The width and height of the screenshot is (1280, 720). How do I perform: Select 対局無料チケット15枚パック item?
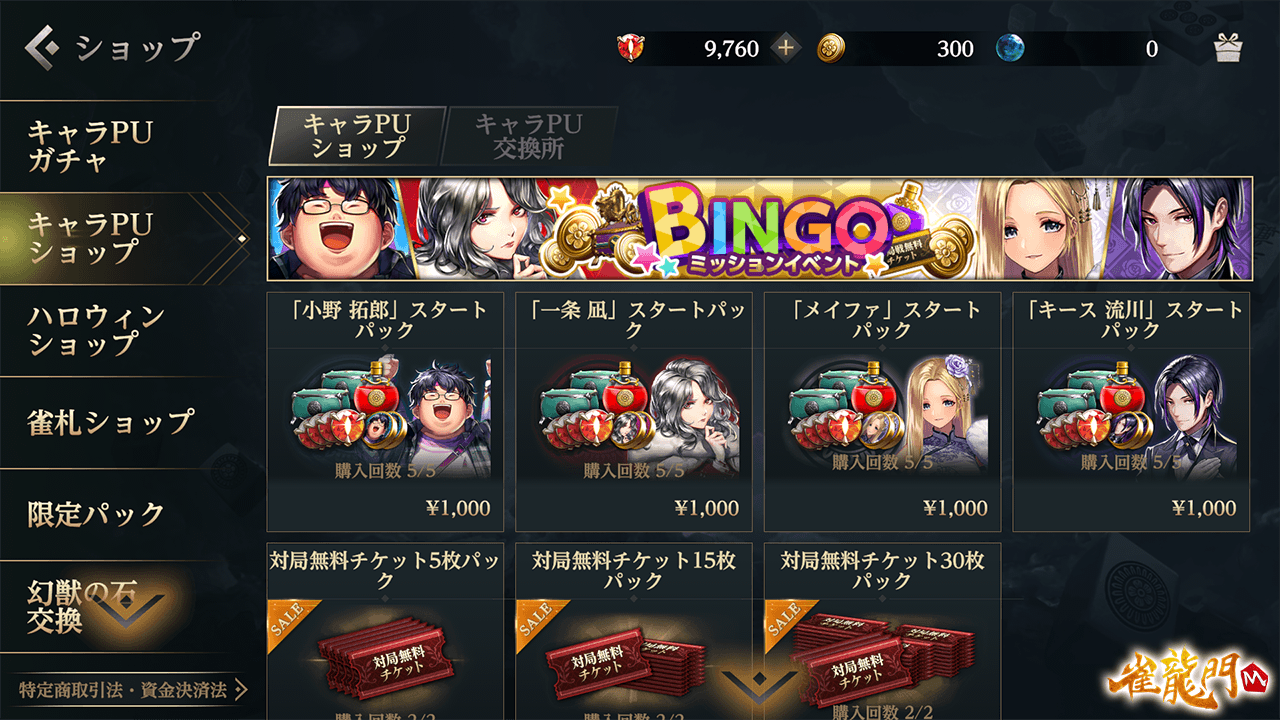pos(634,631)
